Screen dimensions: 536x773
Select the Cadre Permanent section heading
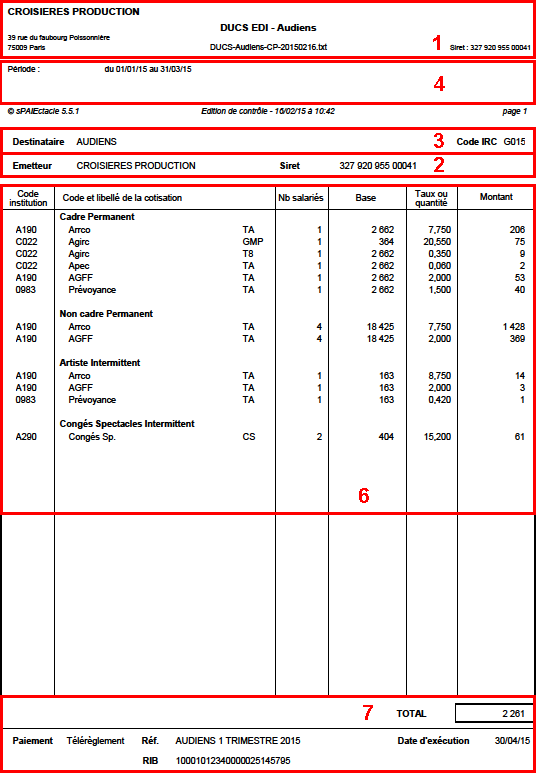click(x=97, y=216)
